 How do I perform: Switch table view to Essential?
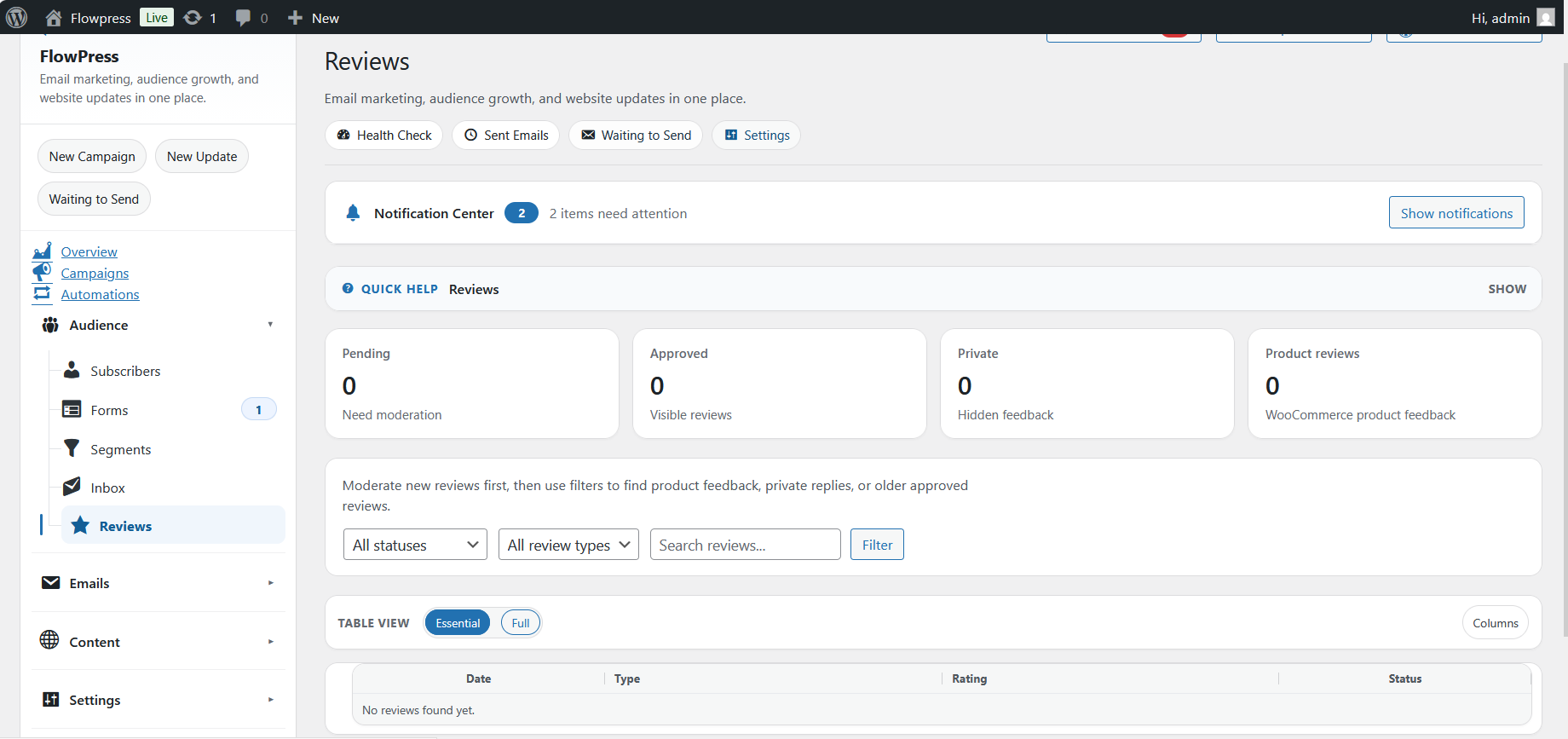(x=458, y=623)
